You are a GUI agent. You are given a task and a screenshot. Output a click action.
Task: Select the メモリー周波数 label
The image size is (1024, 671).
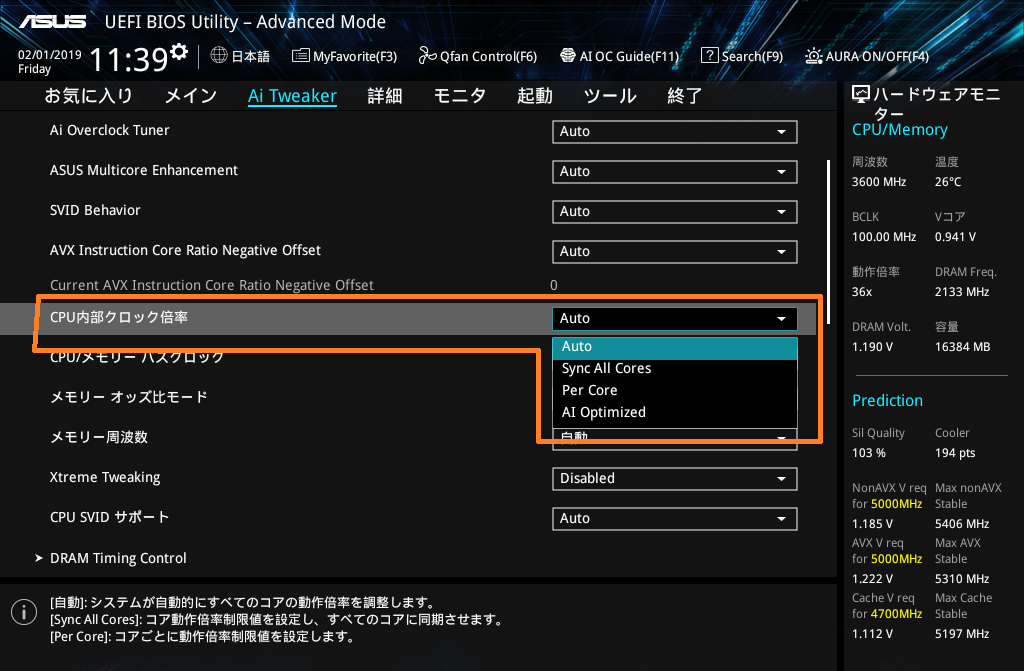[99, 437]
